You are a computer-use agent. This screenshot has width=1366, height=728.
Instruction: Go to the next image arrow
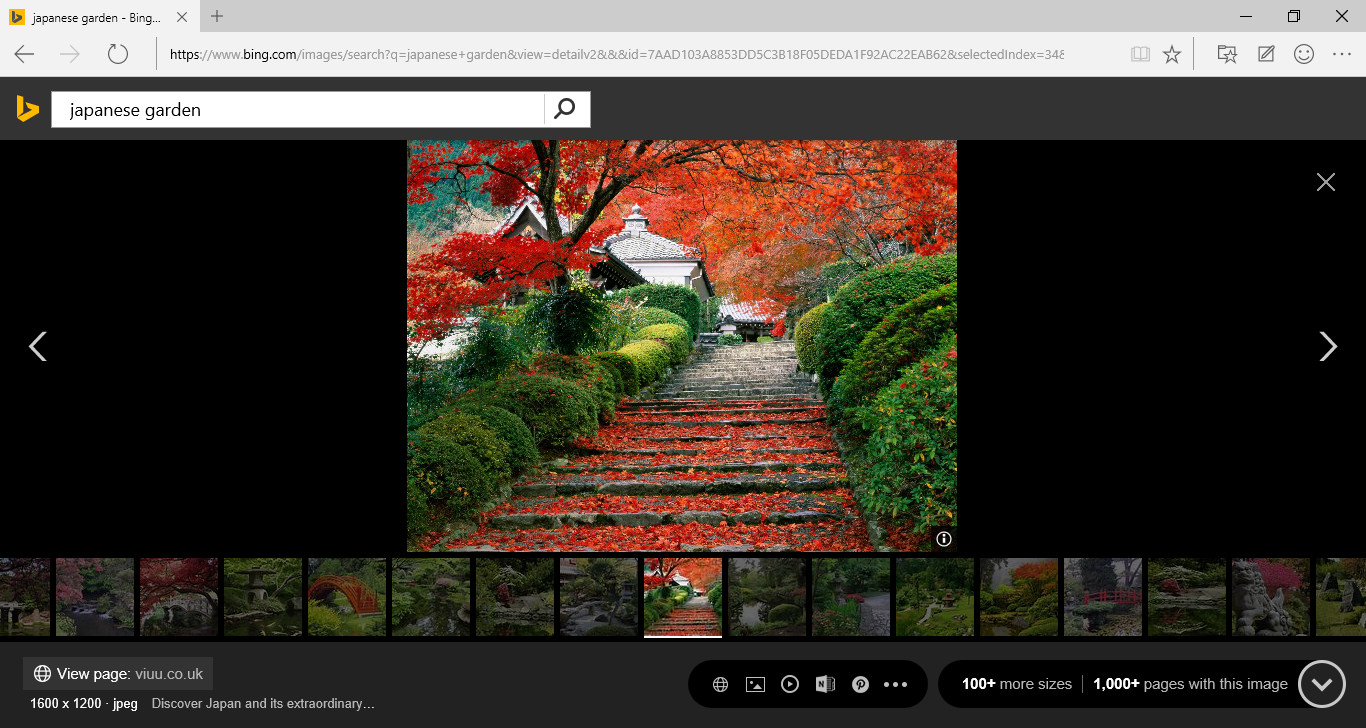1327,346
